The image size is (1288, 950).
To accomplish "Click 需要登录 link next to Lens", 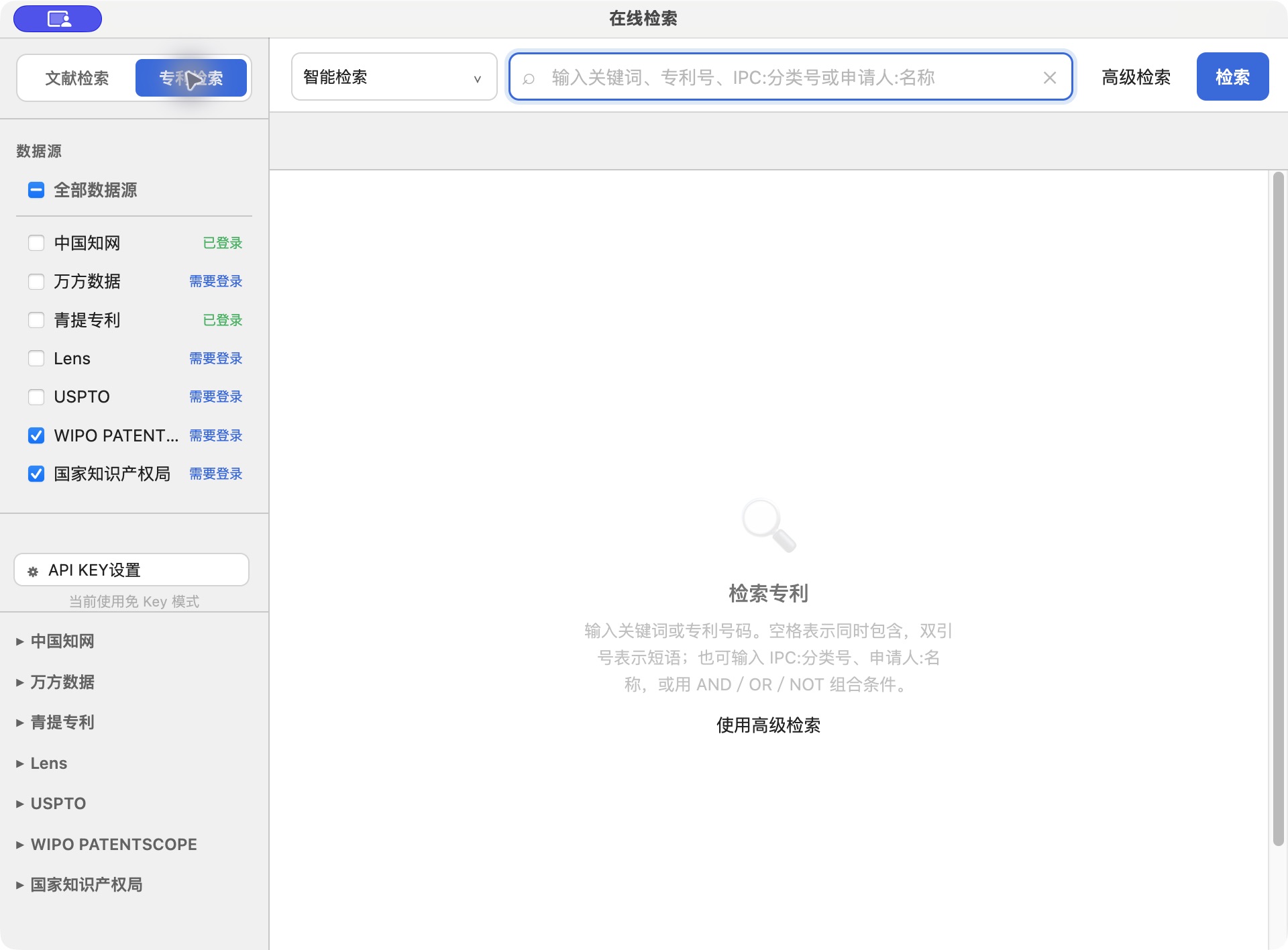I will (x=215, y=359).
